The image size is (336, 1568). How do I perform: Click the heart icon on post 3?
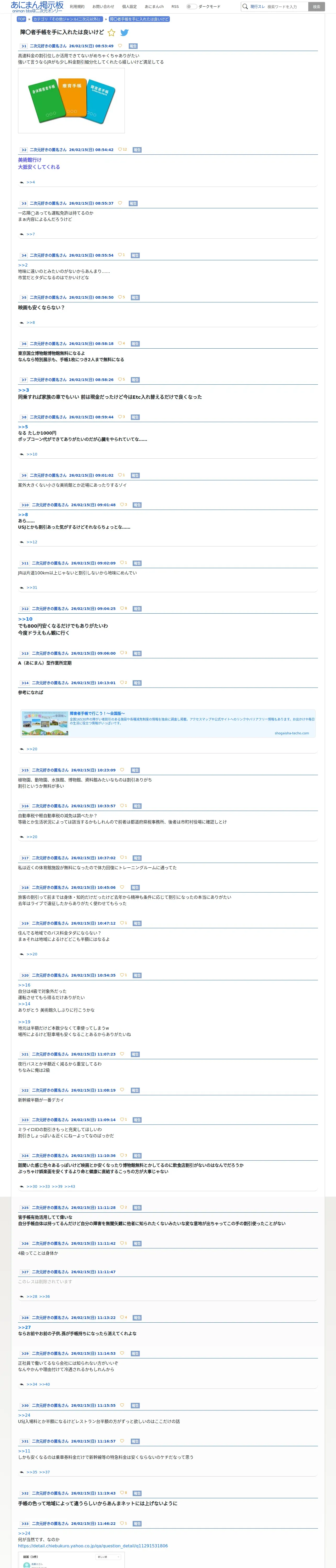[120, 203]
